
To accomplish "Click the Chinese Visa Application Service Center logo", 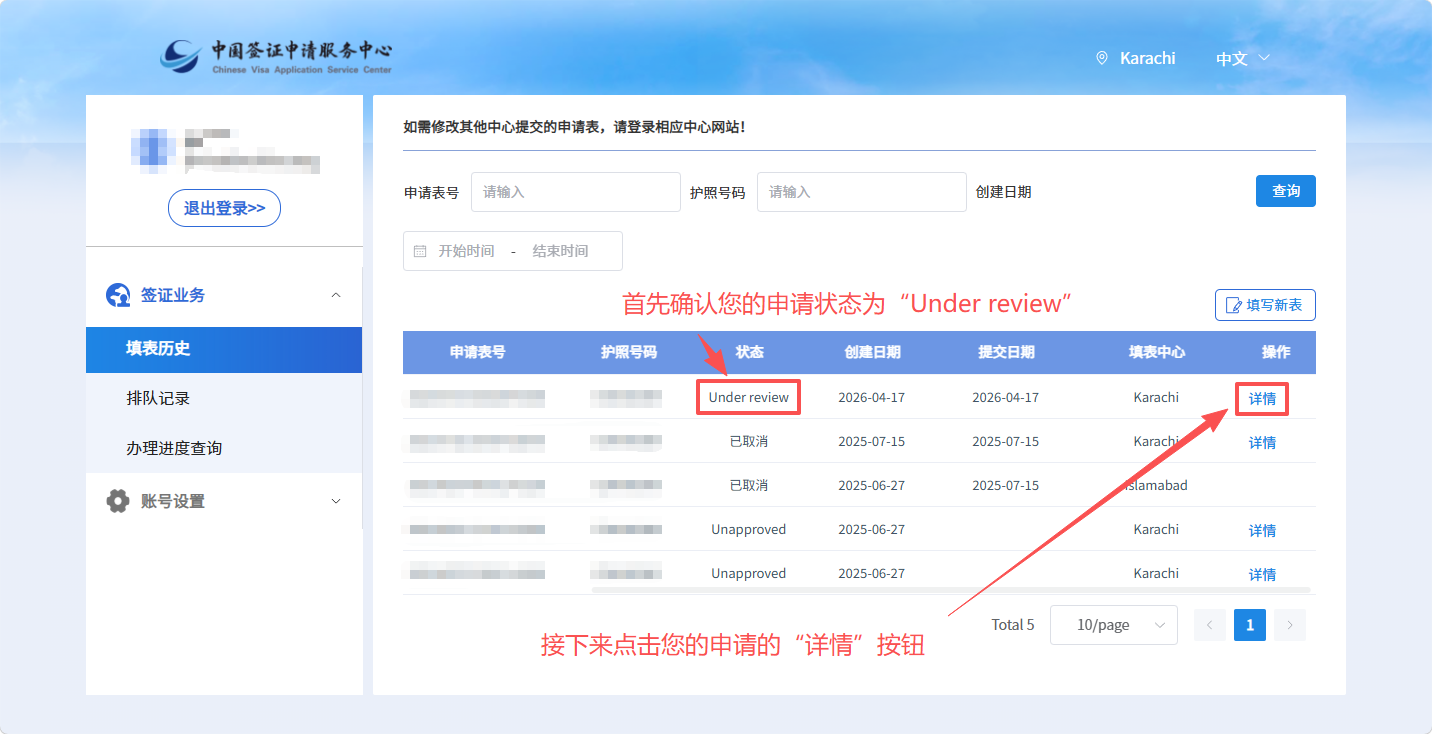I will point(276,56).
